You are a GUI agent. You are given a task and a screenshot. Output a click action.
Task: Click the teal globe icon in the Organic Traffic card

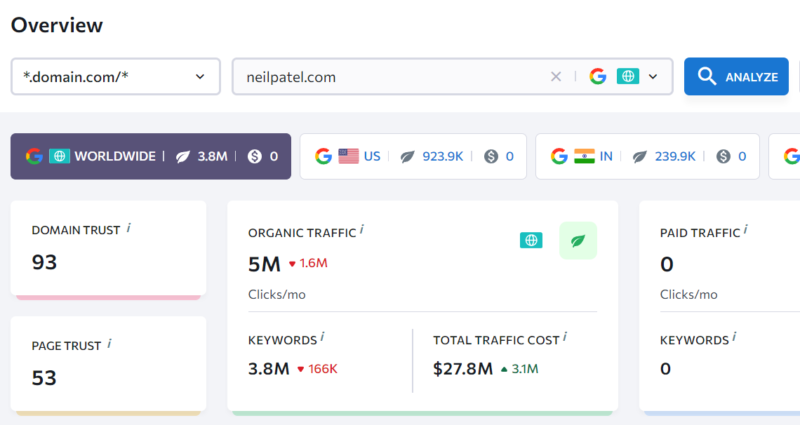pyautogui.click(x=531, y=240)
